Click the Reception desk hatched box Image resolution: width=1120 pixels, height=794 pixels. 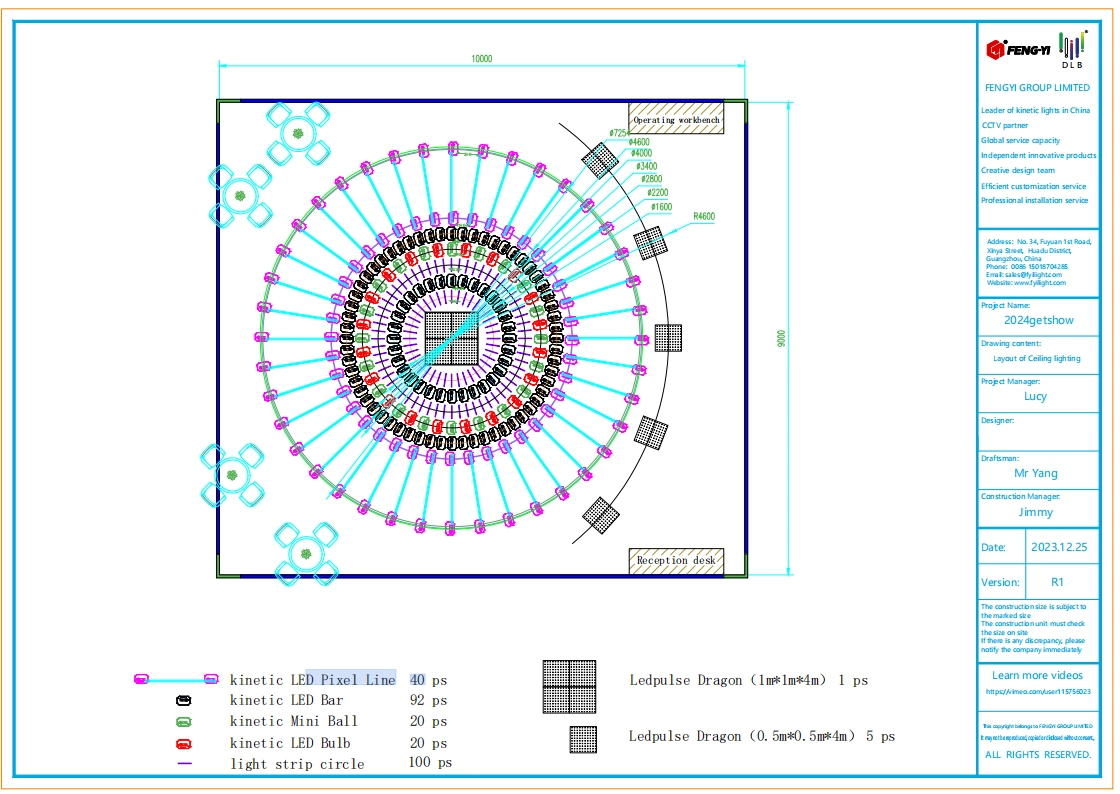[x=676, y=560]
